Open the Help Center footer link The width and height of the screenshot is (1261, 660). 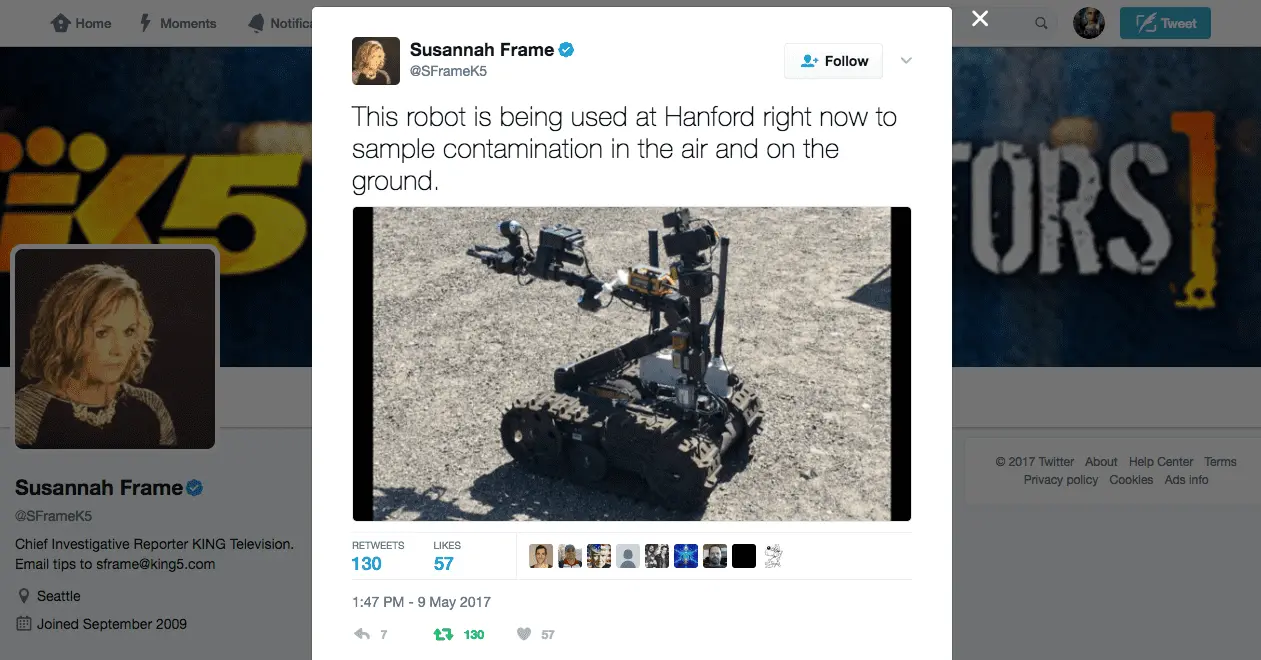click(x=1161, y=462)
